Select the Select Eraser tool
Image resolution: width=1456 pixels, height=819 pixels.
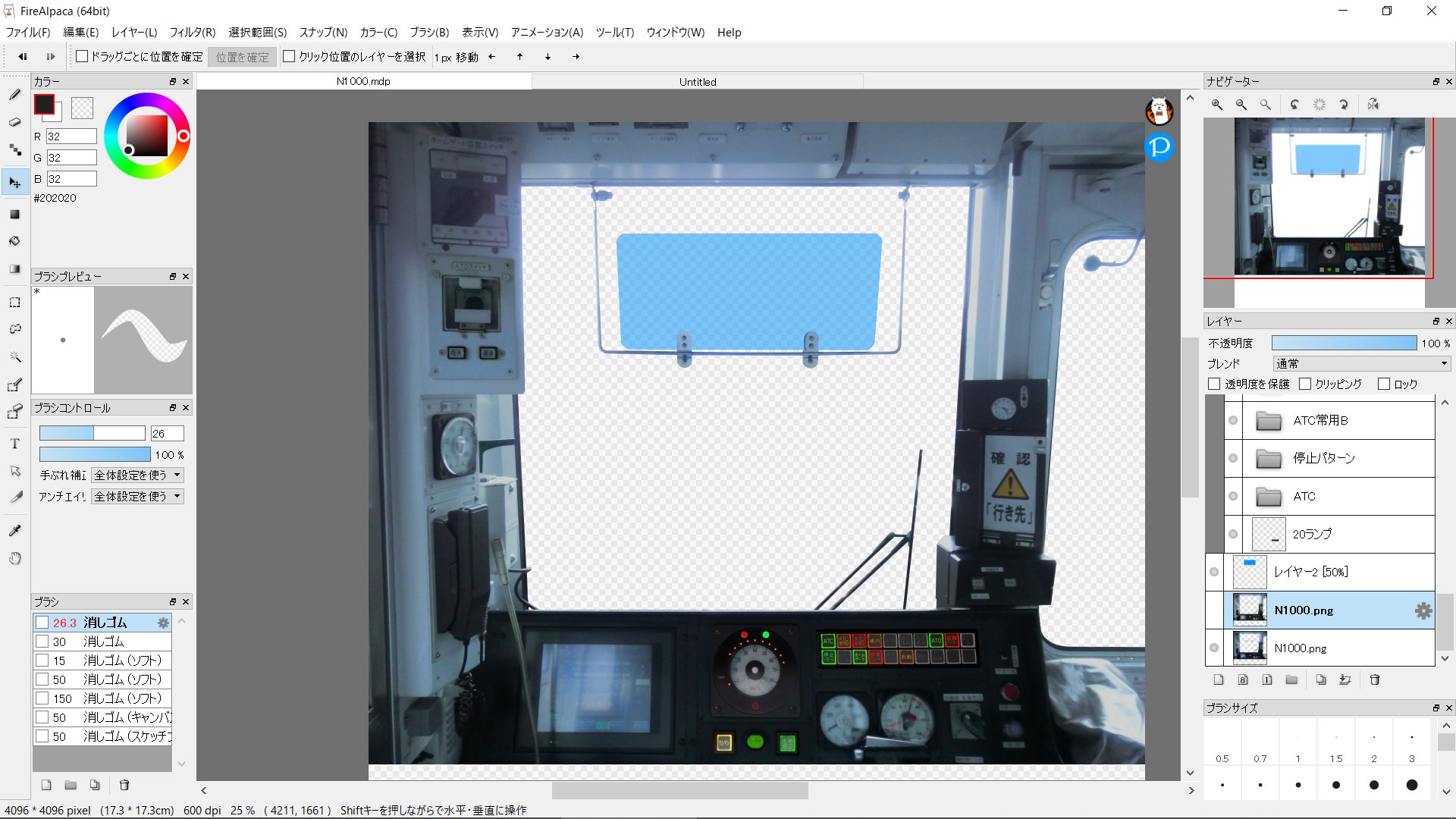tap(14, 412)
